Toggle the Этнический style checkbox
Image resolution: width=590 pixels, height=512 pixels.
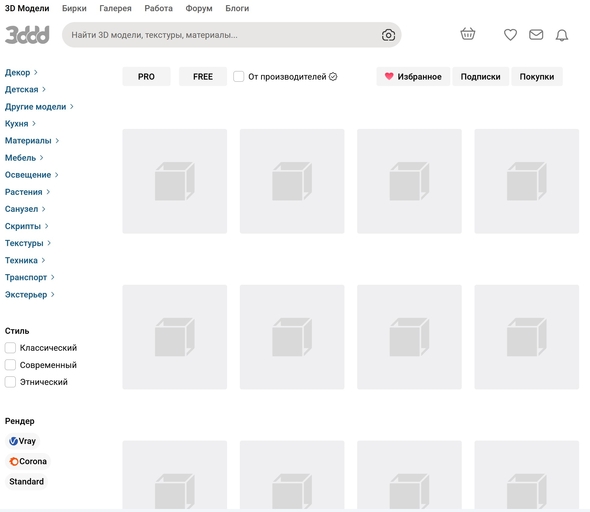[10, 382]
